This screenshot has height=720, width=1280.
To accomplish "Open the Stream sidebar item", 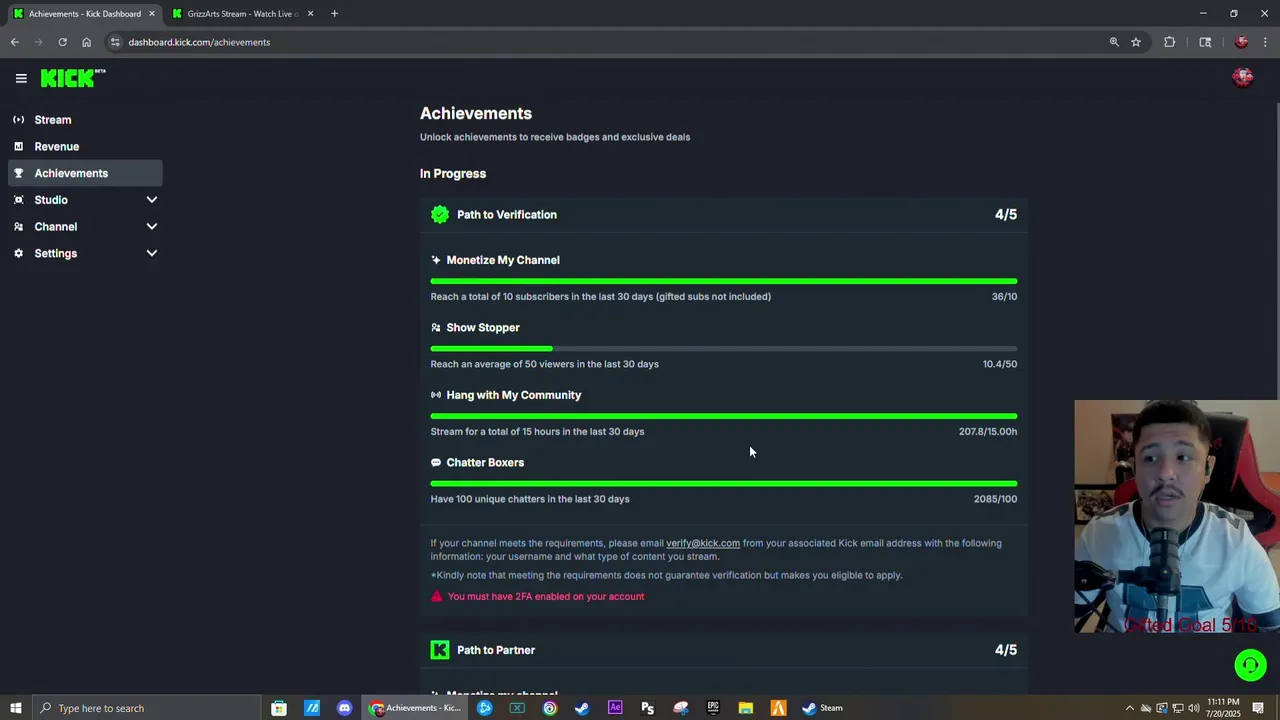I will click(85, 120).
